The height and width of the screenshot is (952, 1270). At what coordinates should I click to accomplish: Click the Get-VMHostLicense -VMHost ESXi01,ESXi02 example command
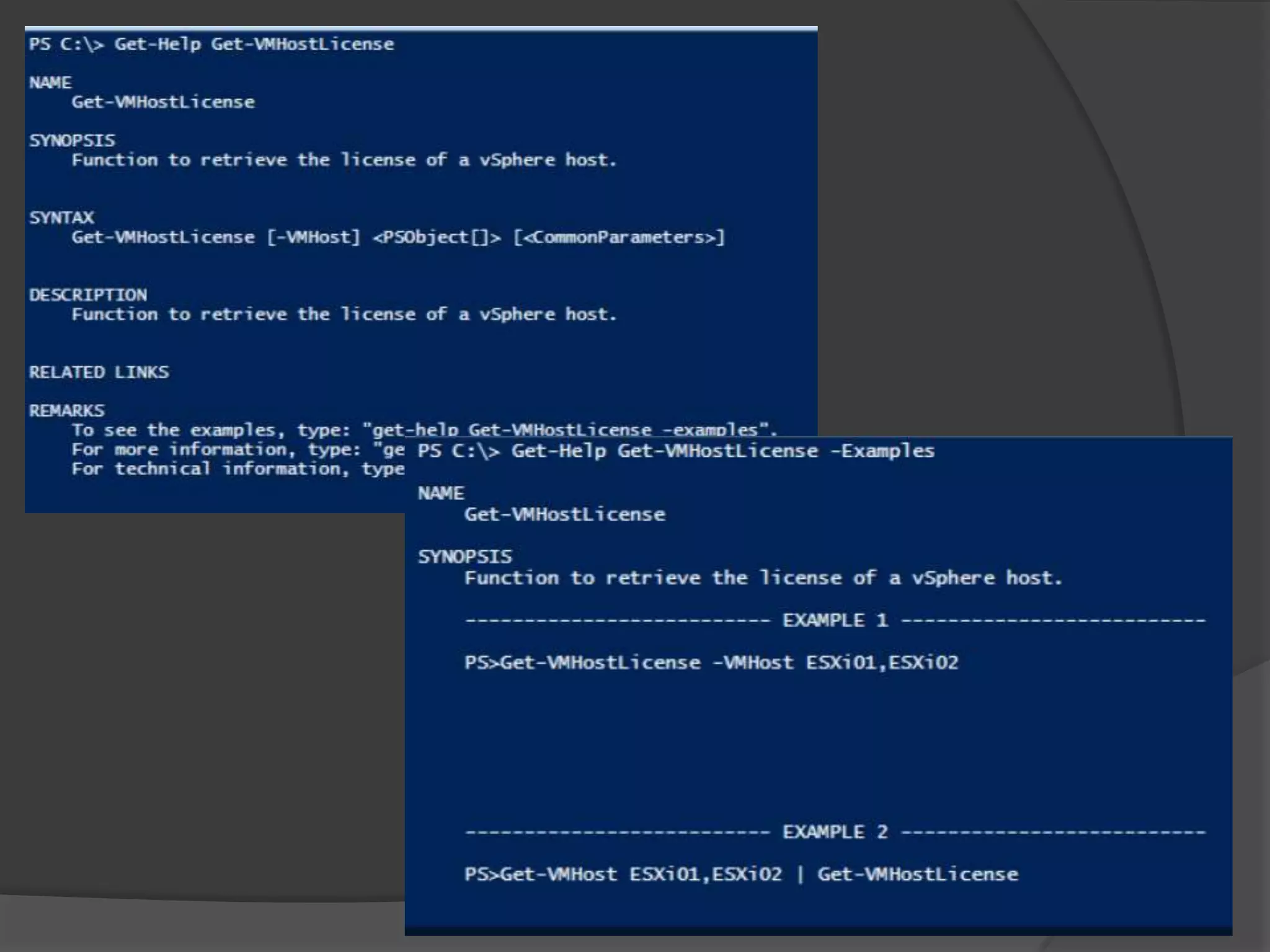tap(711, 663)
